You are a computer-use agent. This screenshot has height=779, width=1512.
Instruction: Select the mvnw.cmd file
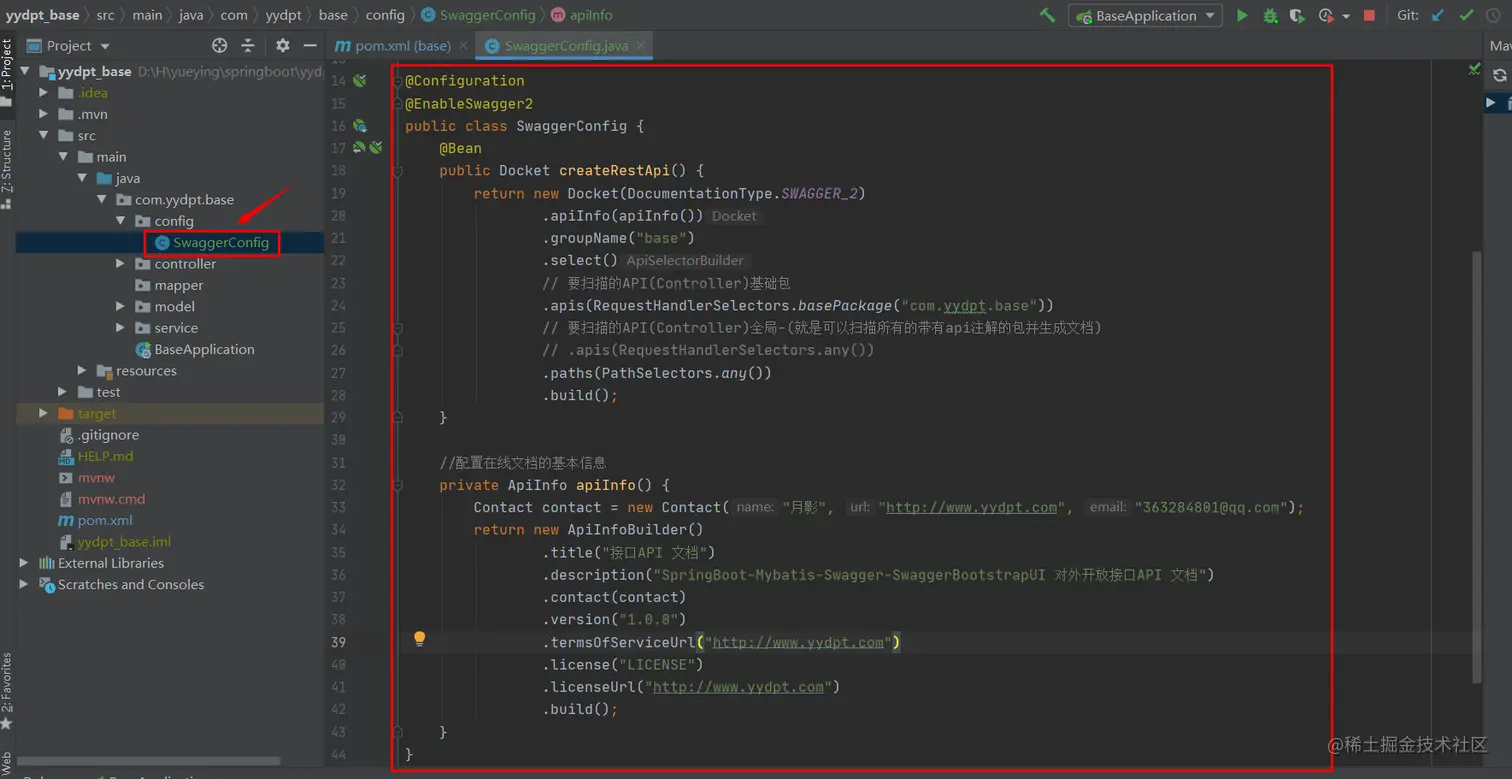click(x=102, y=499)
